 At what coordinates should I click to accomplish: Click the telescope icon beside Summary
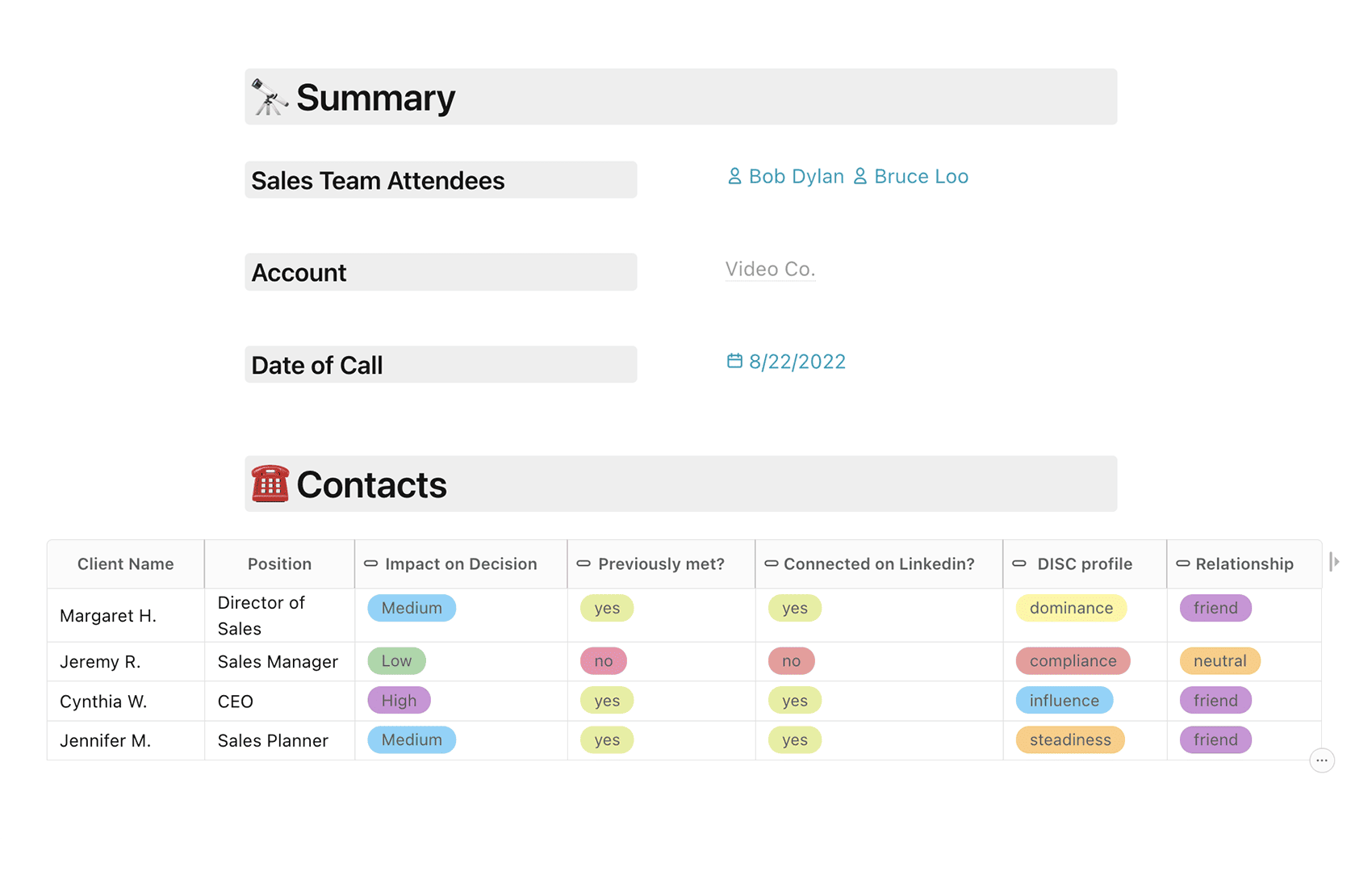270,97
